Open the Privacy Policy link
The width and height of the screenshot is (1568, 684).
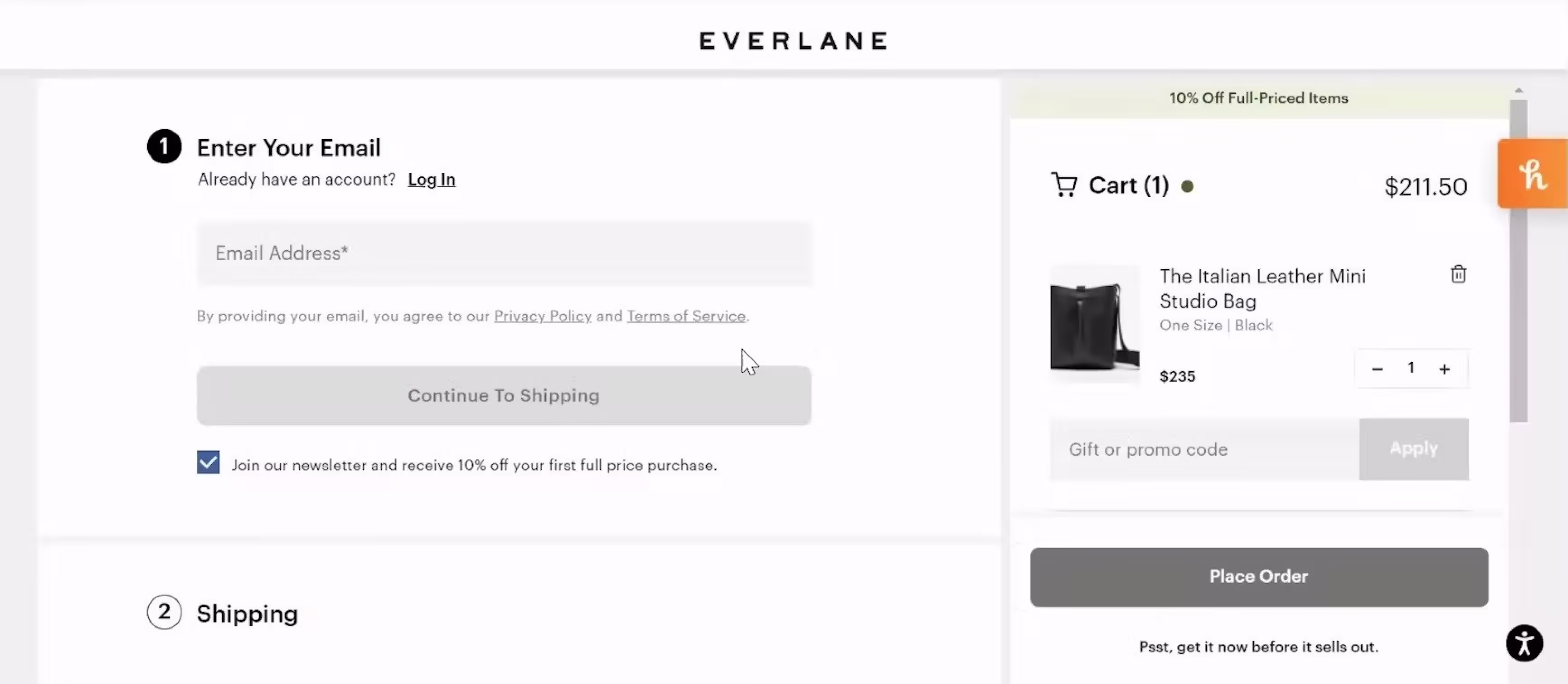(543, 316)
